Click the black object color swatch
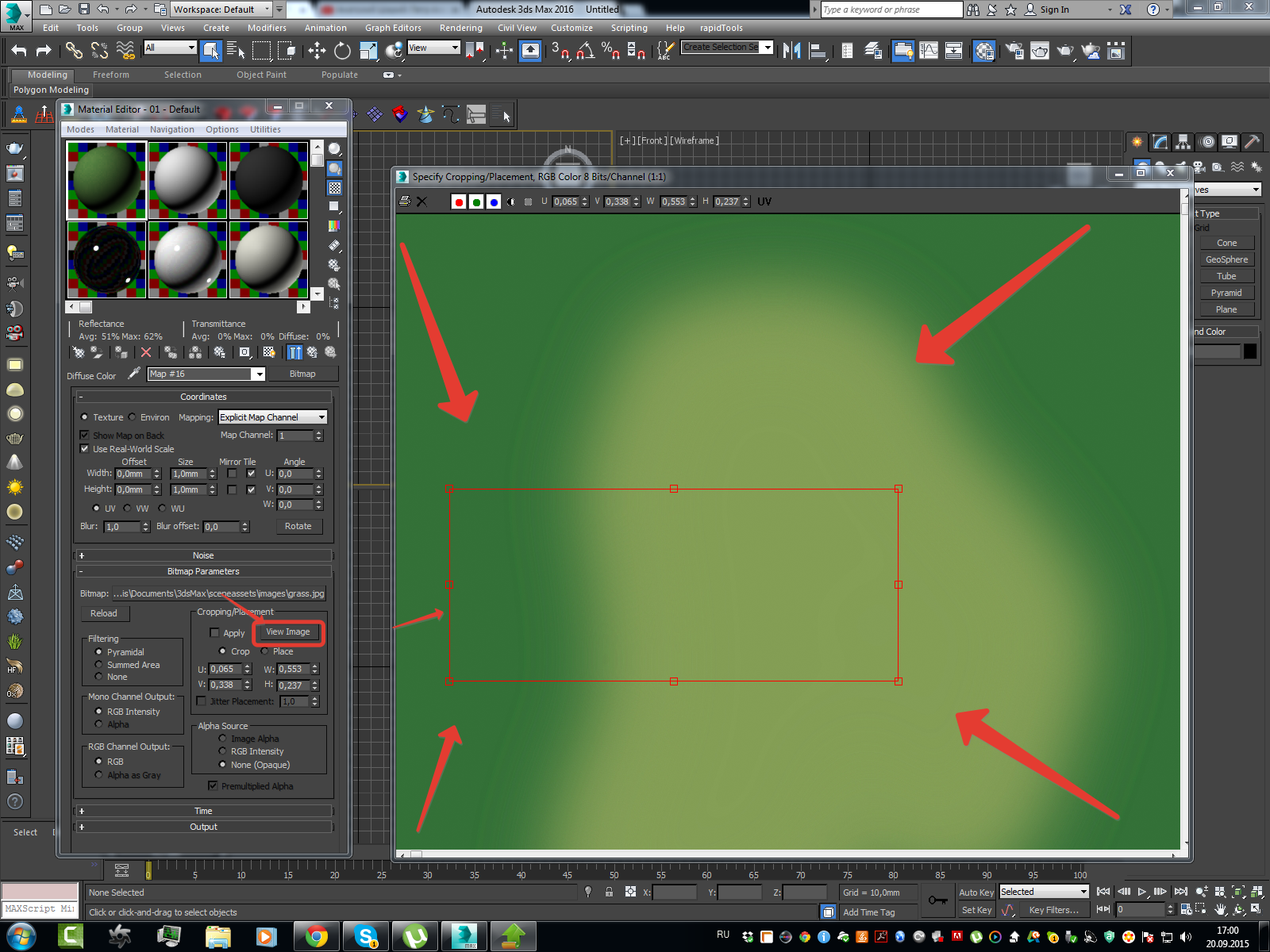 1250,351
